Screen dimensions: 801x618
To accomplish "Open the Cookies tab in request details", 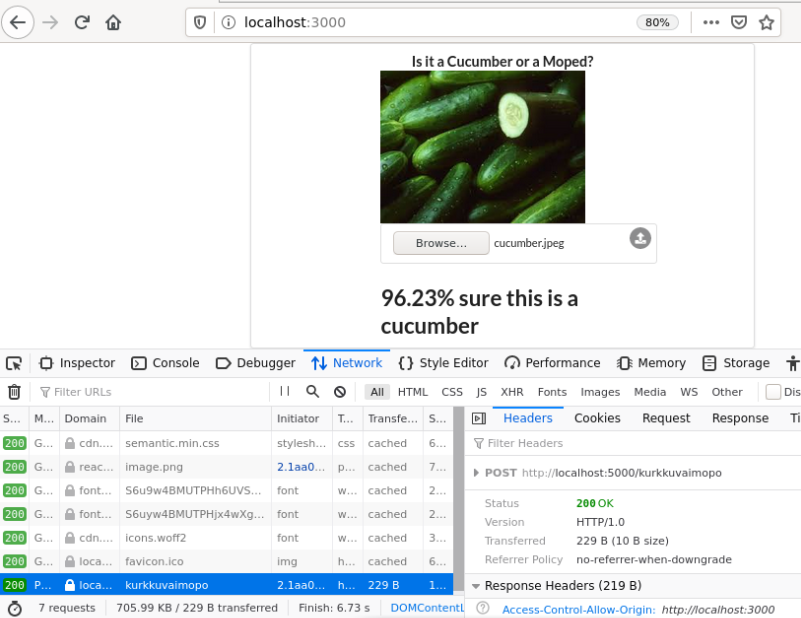I will pos(597,418).
